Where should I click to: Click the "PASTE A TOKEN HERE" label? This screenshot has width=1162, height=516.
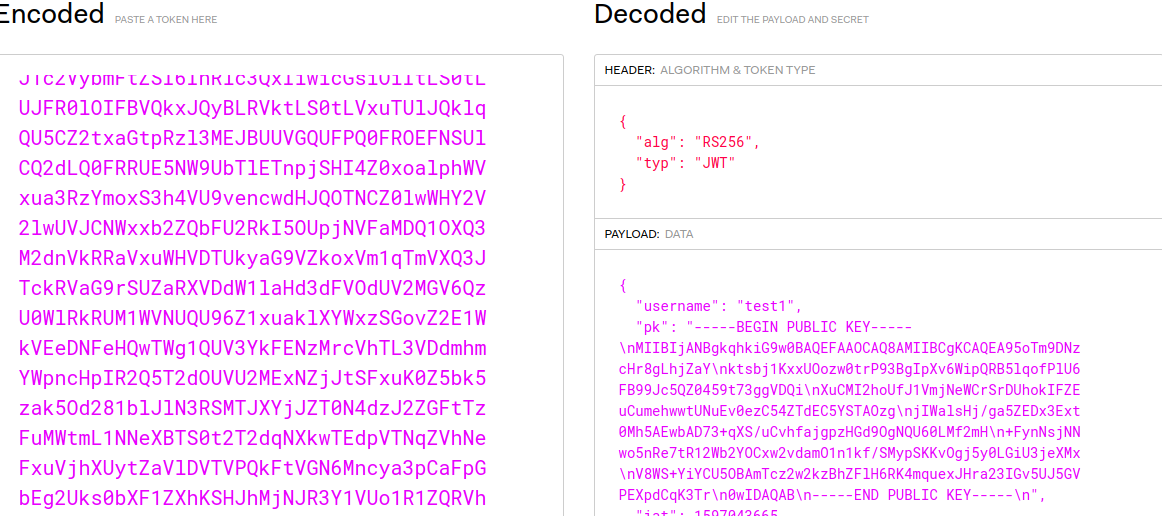click(x=166, y=20)
